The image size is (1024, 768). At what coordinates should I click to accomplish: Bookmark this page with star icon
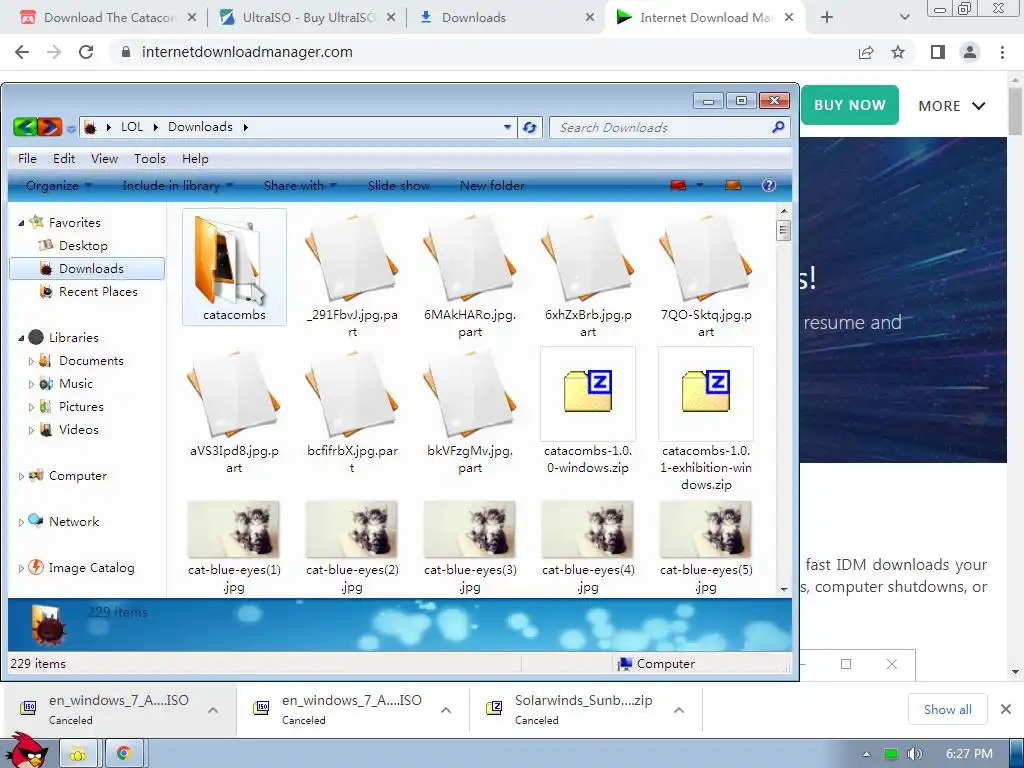coord(898,52)
